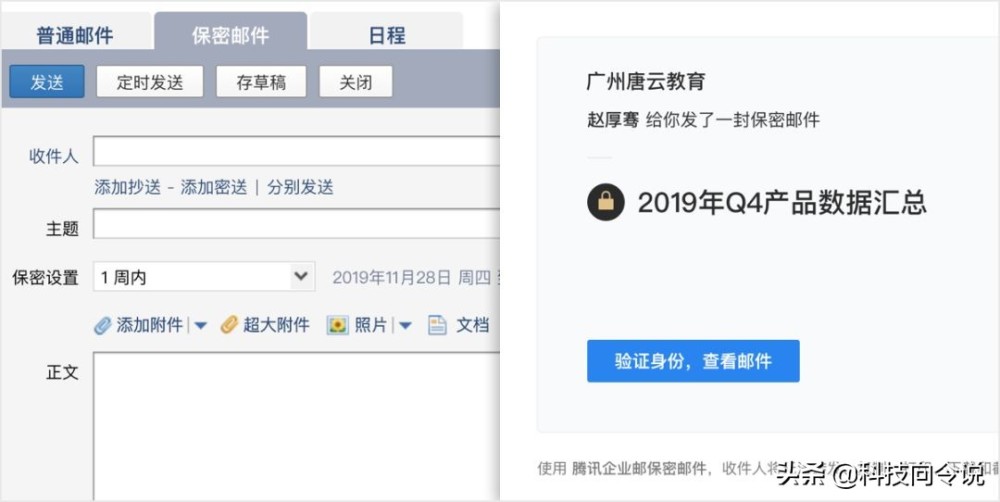Open the 保密设置 dropdown showing 1 周内

tap(204, 277)
